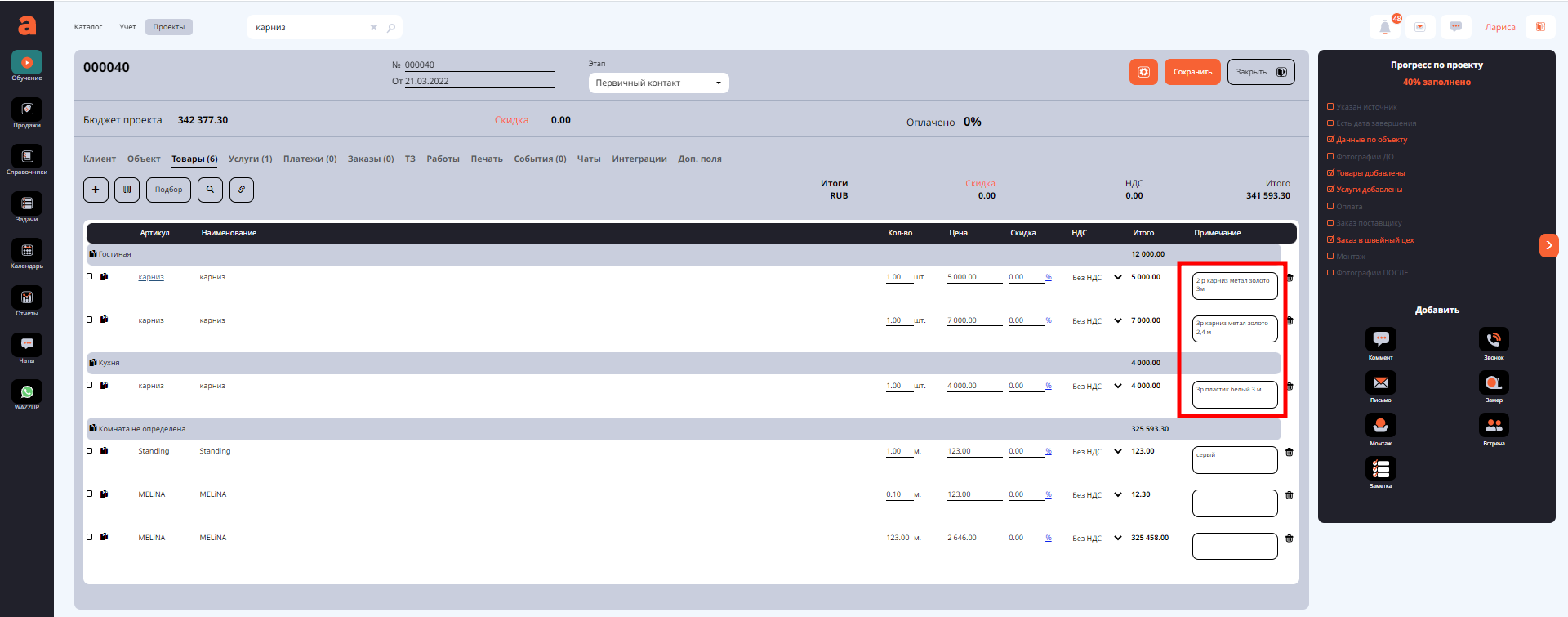Select the Standing product row checkbox

[x=90, y=451]
